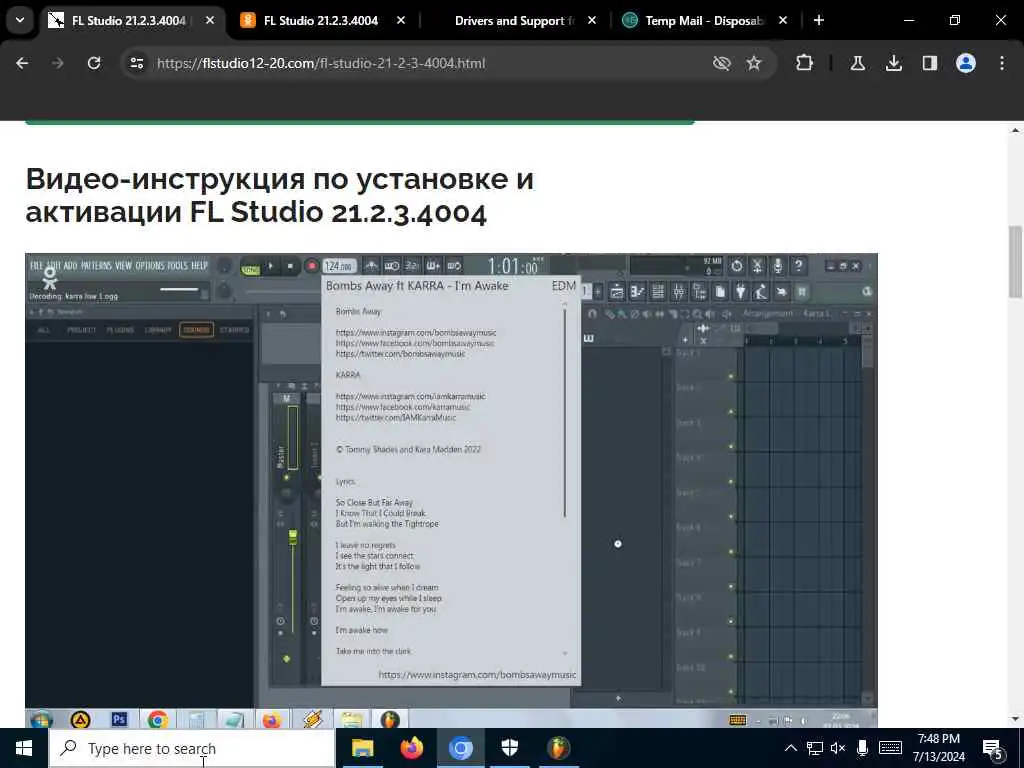Click the Type here to search box
This screenshot has width=1024, height=768.
[193, 748]
